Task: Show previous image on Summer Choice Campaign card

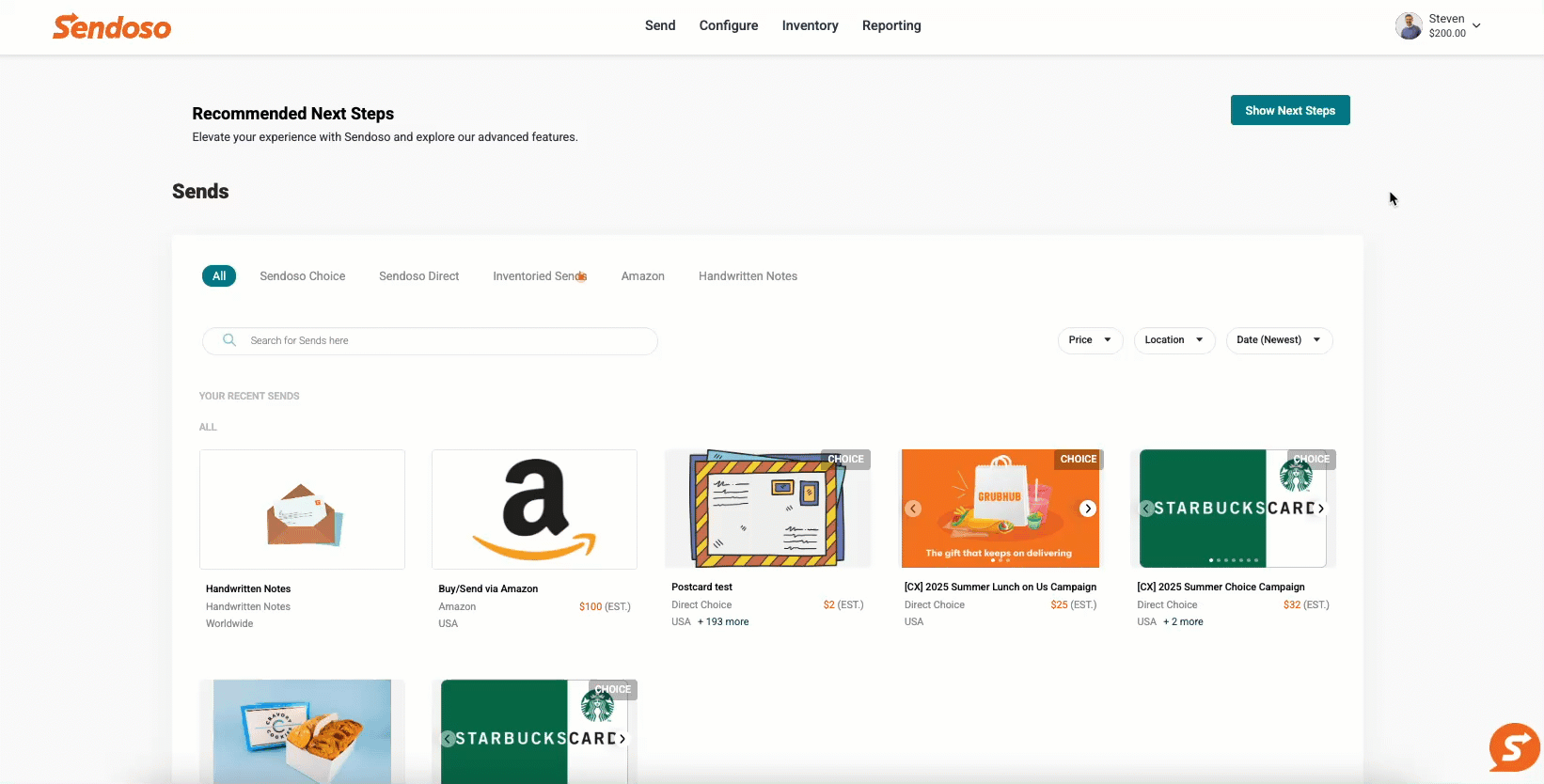Action: (x=1146, y=509)
